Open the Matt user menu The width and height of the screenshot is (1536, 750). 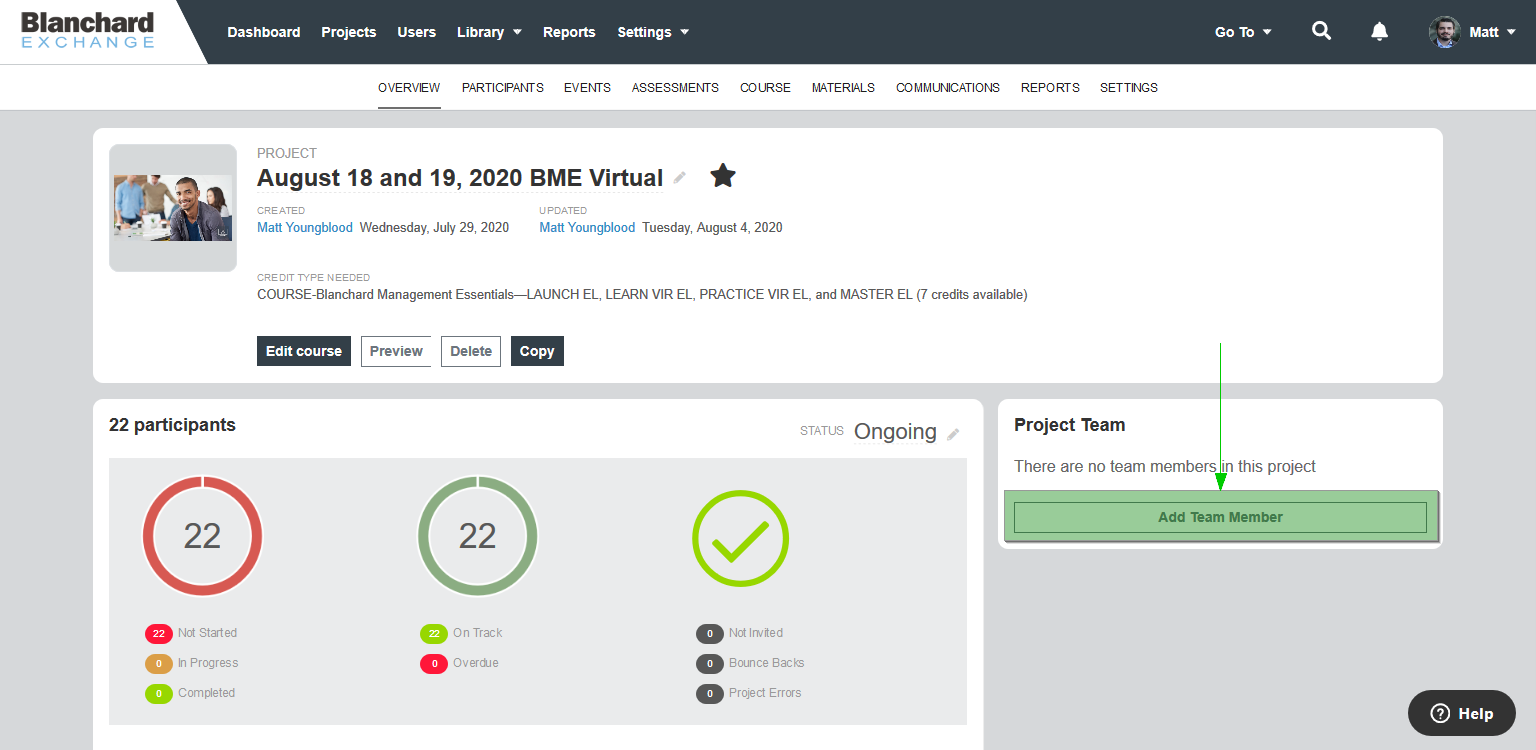1492,32
